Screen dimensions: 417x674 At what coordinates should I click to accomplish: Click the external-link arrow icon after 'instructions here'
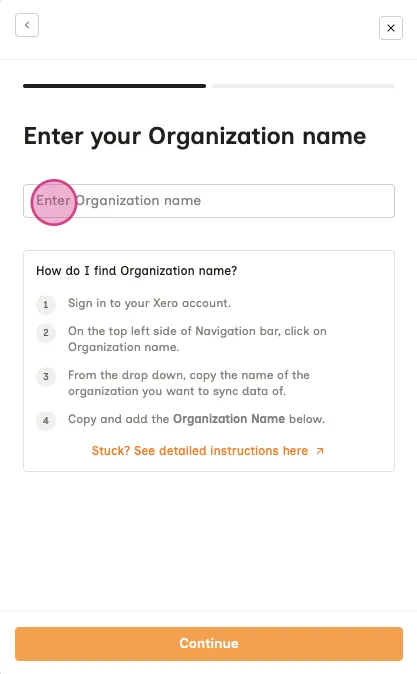[x=320, y=451]
